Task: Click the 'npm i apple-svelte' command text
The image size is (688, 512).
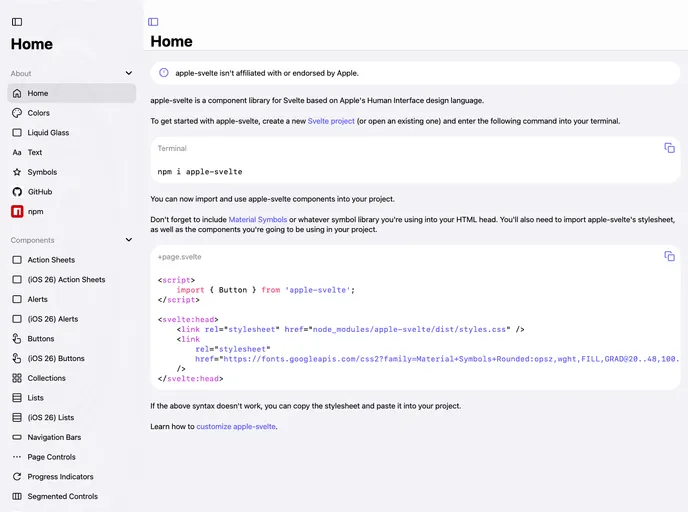Action: click(x=200, y=172)
